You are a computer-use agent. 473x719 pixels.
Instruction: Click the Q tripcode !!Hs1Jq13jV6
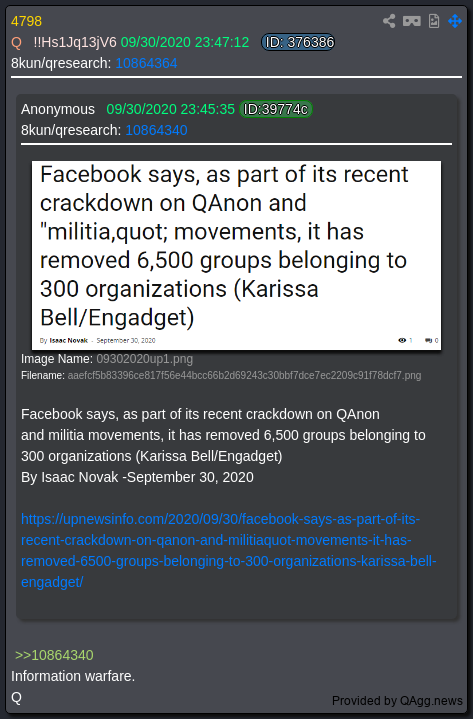point(75,42)
